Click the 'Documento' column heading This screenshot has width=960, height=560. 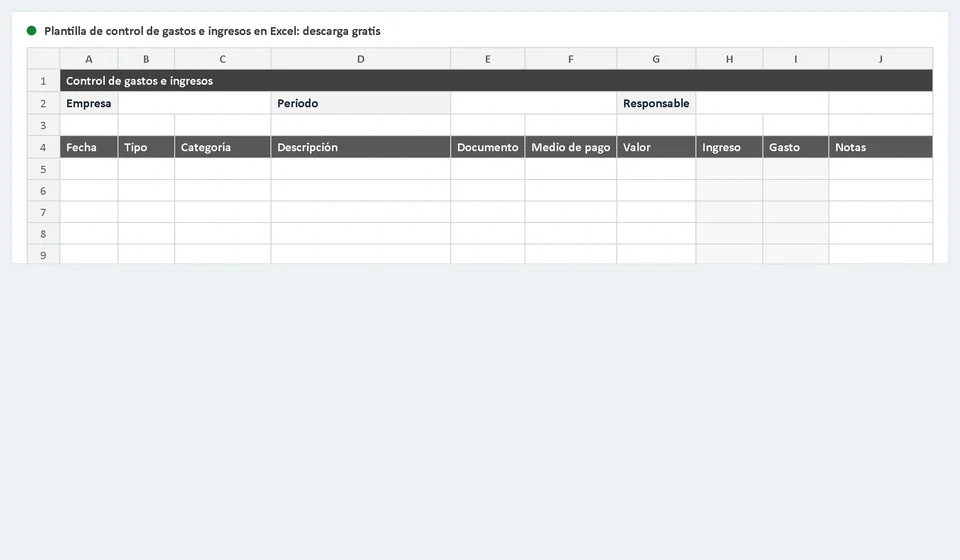(488, 147)
